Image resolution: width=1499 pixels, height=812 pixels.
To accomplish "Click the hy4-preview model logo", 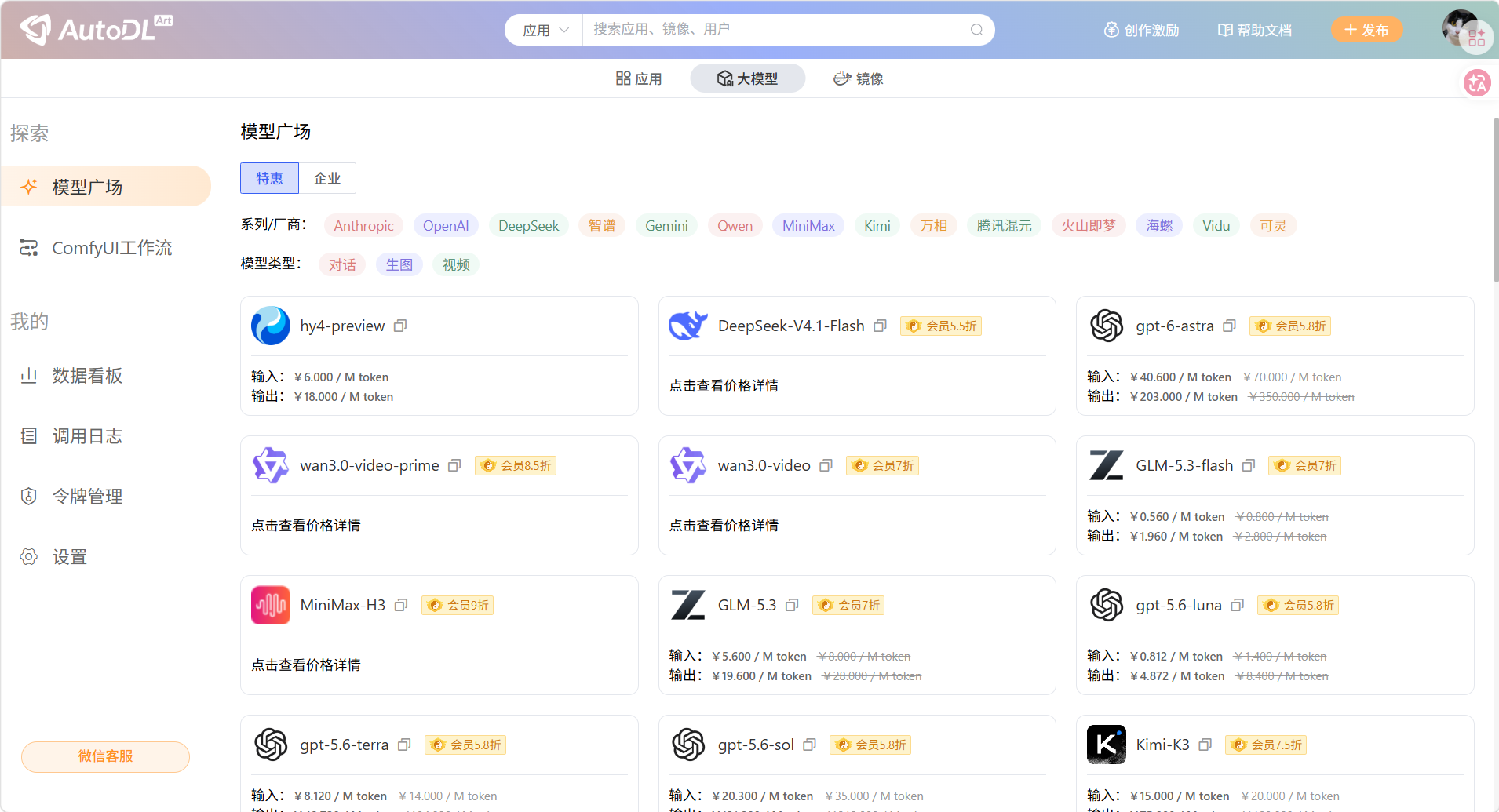I will click(271, 326).
